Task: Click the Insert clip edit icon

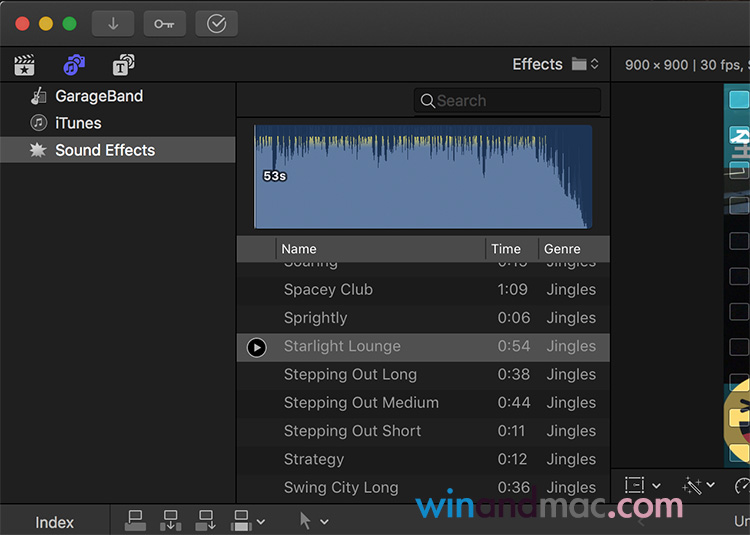Action: pos(171,520)
